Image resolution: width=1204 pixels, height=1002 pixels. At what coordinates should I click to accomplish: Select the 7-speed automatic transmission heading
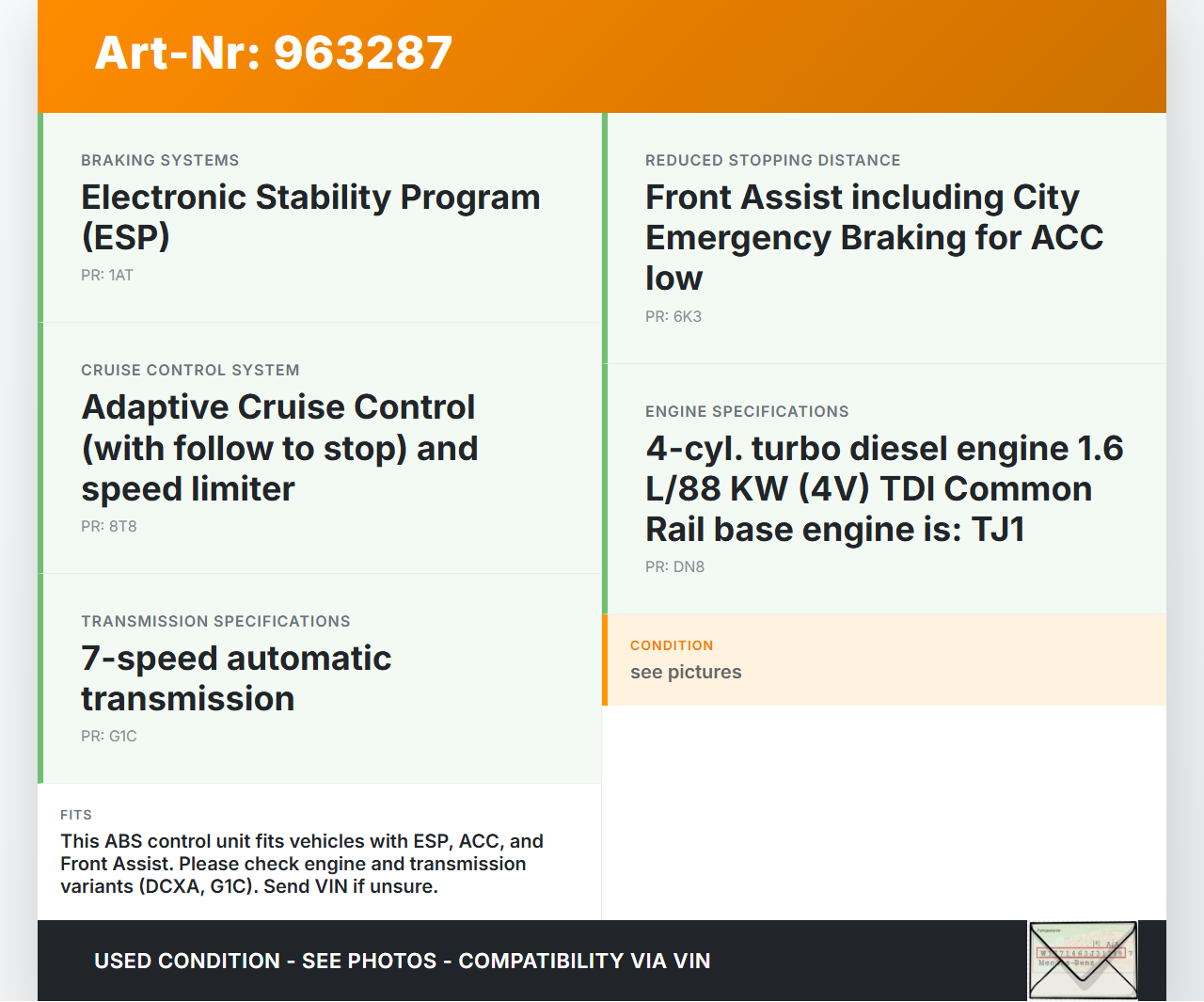click(236, 678)
